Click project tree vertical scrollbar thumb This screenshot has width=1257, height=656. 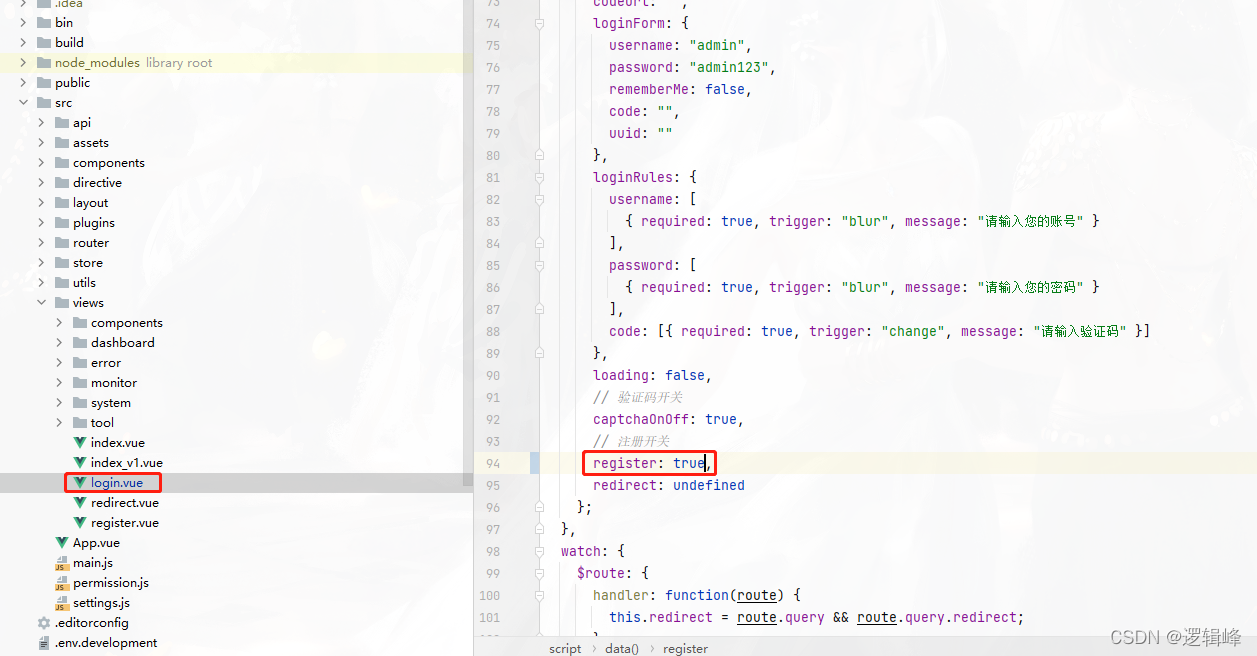(x=467, y=243)
